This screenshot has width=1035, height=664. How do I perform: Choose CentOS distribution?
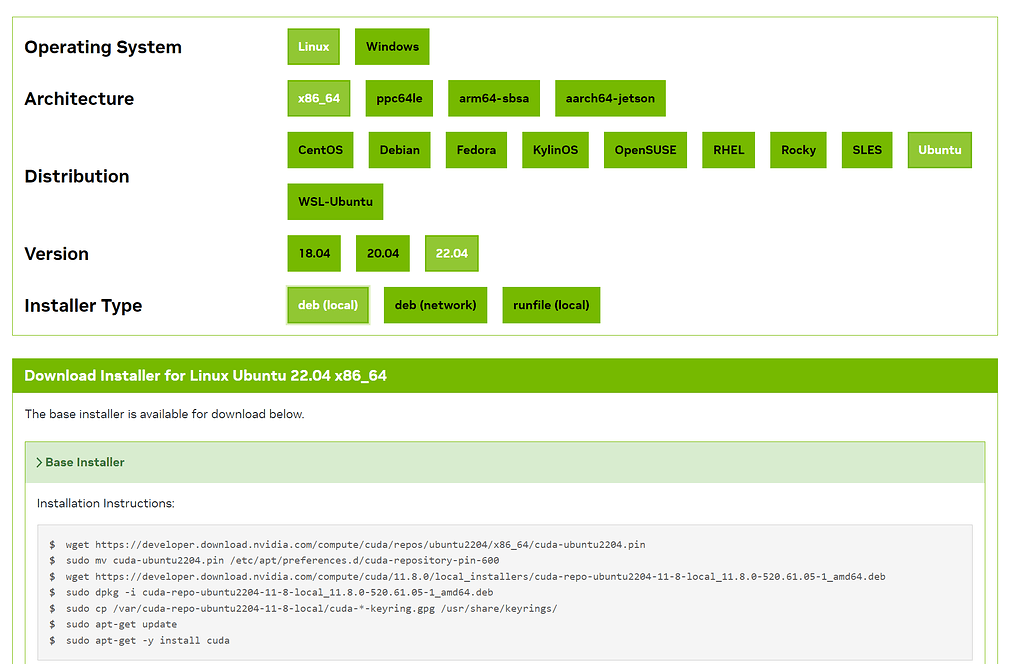click(320, 150)
